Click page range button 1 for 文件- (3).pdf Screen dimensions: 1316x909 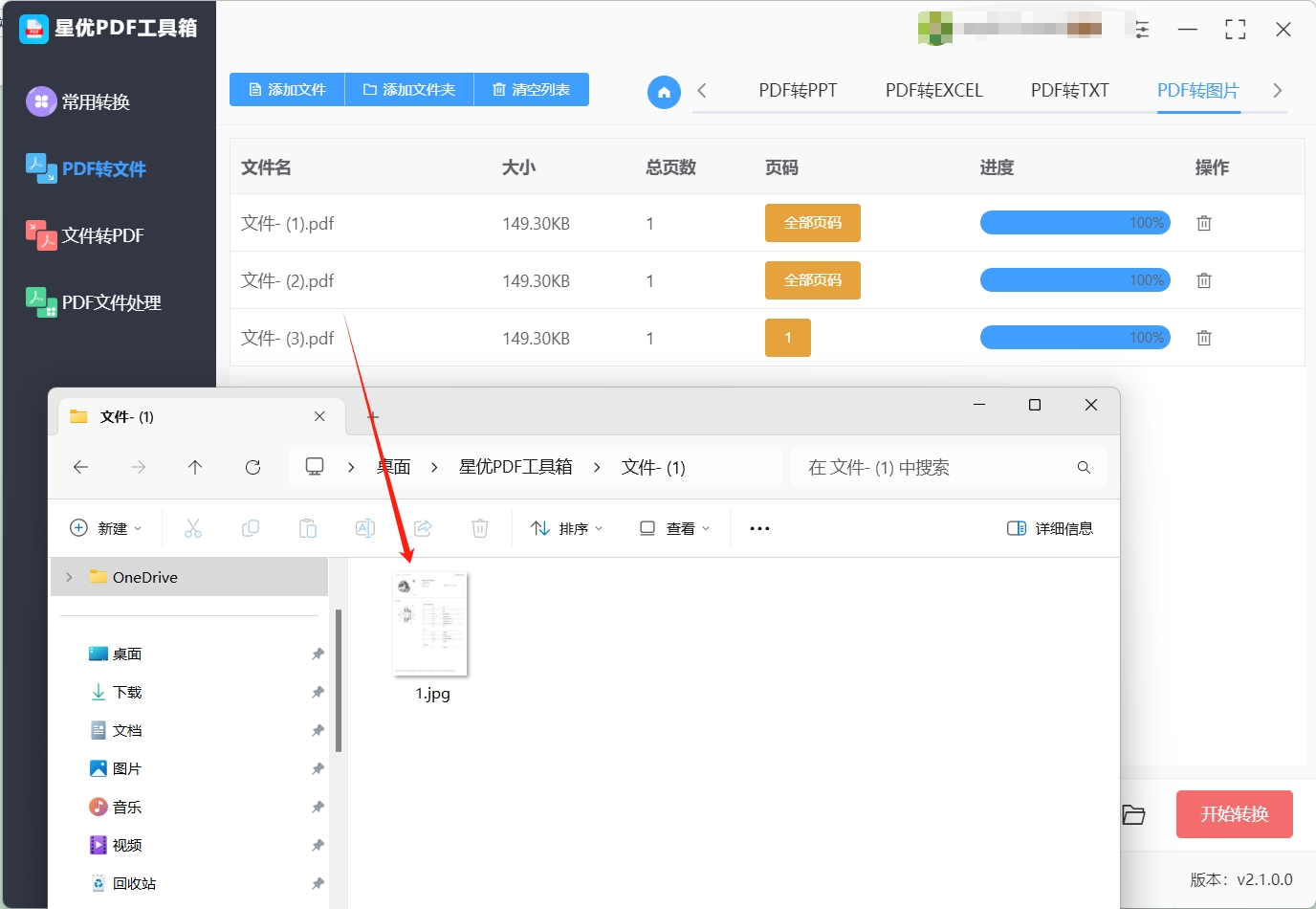point(788,338)
